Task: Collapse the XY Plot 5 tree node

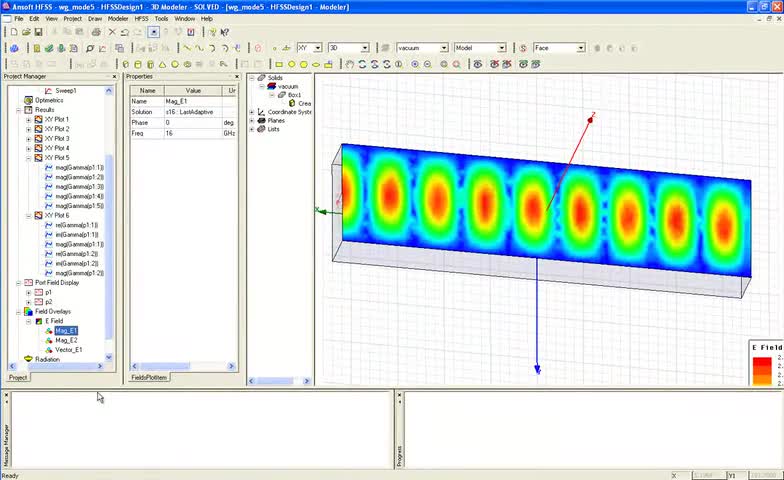Action: pyautogui.click(x=28, y=158)
